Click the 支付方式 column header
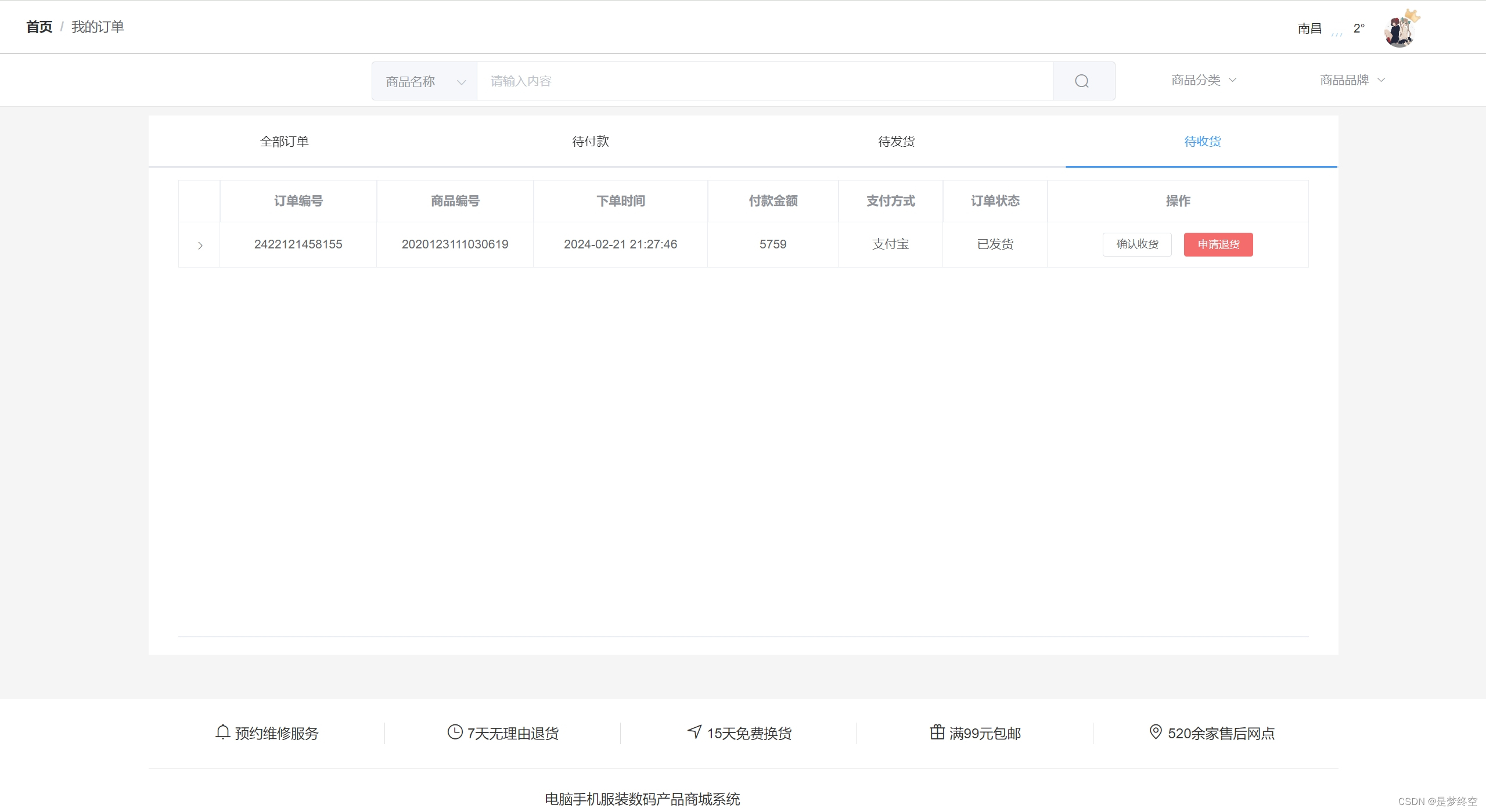 pyautogui.click(x=890, y=201)
